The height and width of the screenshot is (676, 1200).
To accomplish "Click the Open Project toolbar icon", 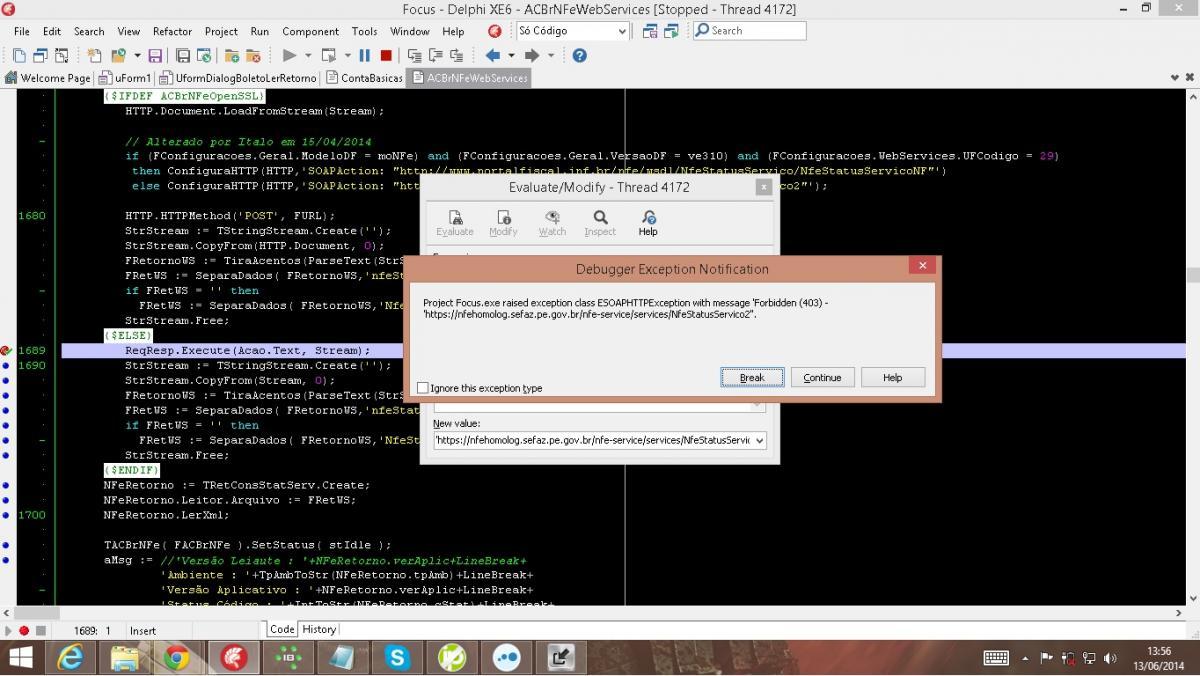I will [204, 56].
